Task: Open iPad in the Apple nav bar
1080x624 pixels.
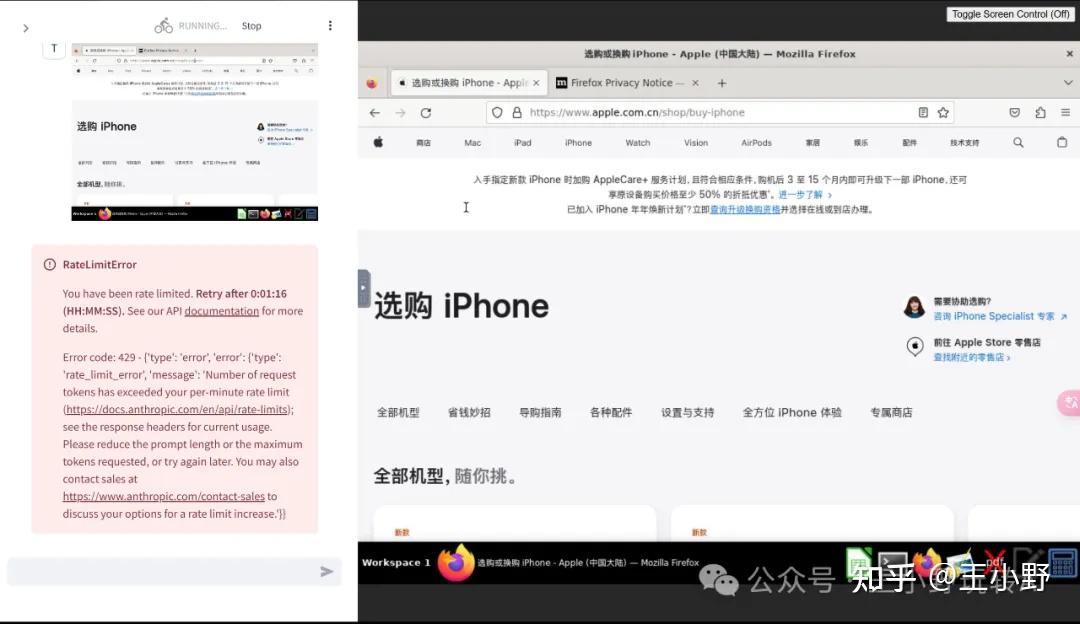Action: [x=523, y=143]
